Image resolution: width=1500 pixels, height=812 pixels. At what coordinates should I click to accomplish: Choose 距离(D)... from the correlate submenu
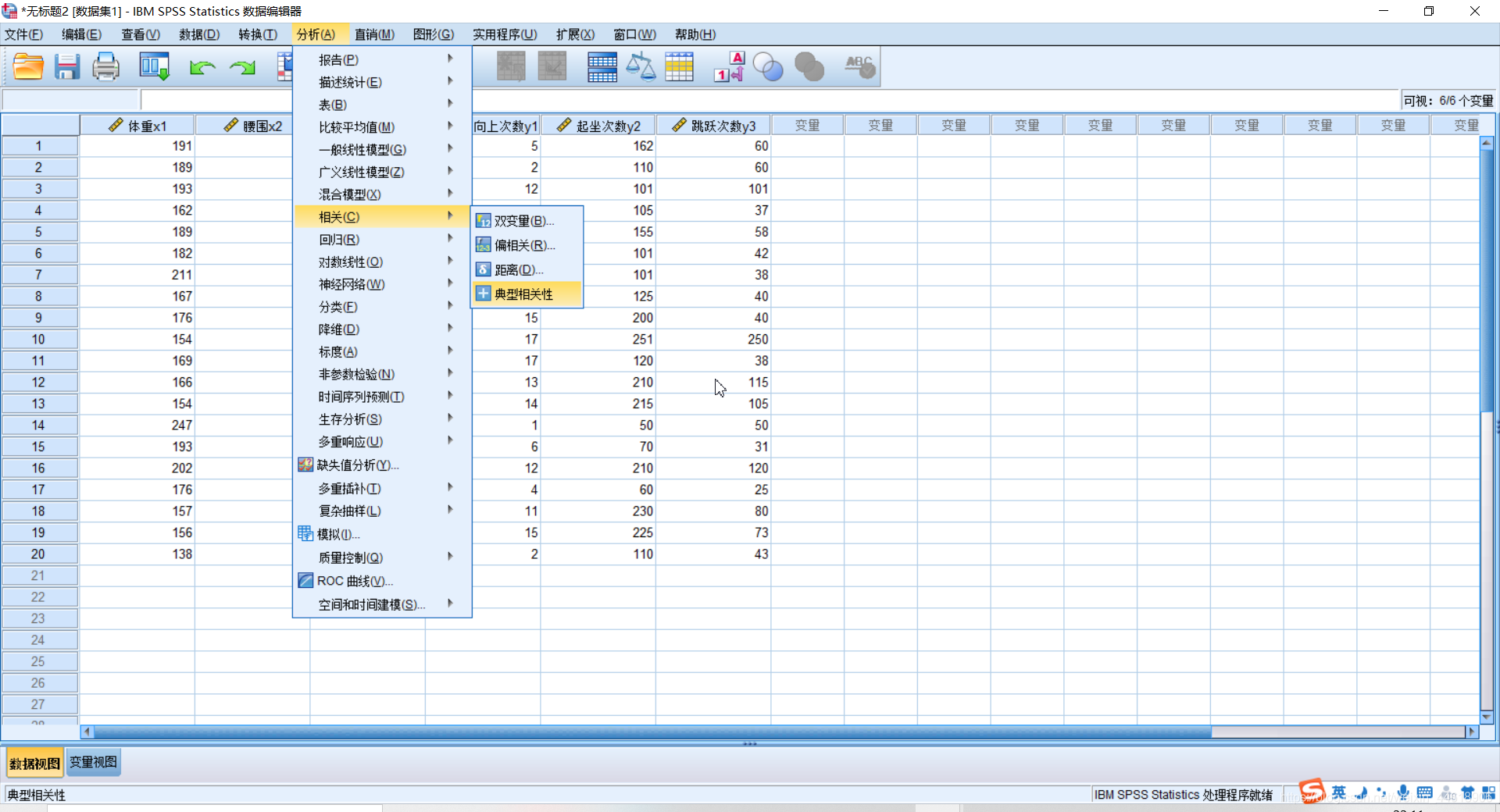pos(527,269)
